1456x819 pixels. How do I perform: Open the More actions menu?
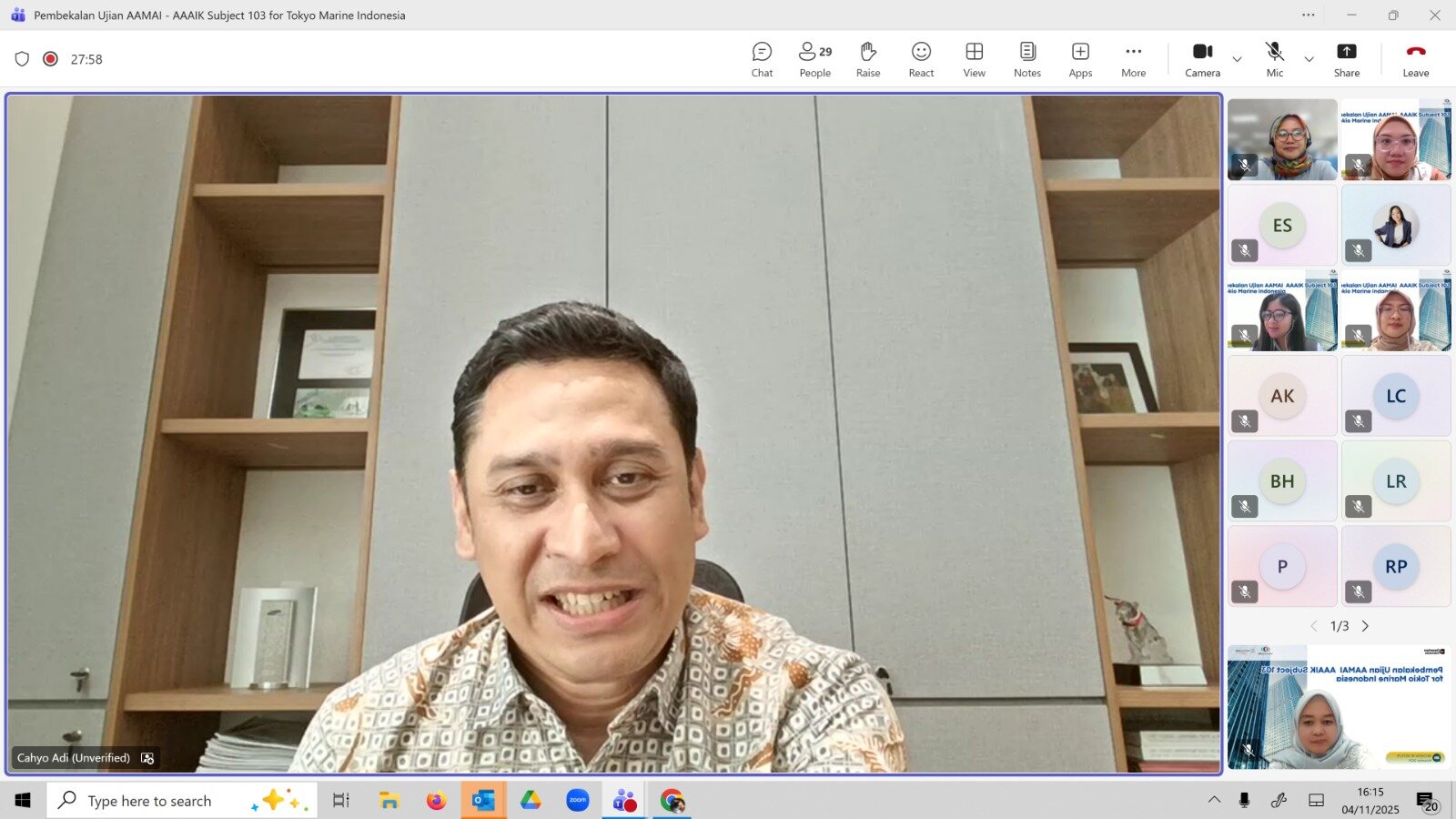pos(1133,60)
